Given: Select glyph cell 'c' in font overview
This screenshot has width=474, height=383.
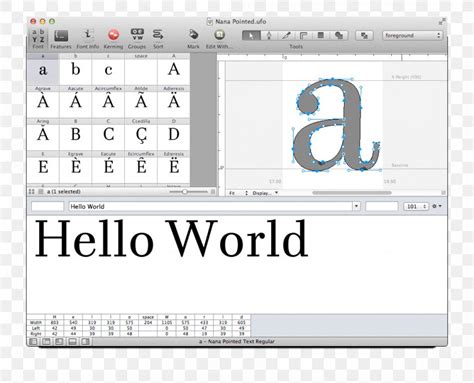Looking at the screenshot, I should click(108, 69).
